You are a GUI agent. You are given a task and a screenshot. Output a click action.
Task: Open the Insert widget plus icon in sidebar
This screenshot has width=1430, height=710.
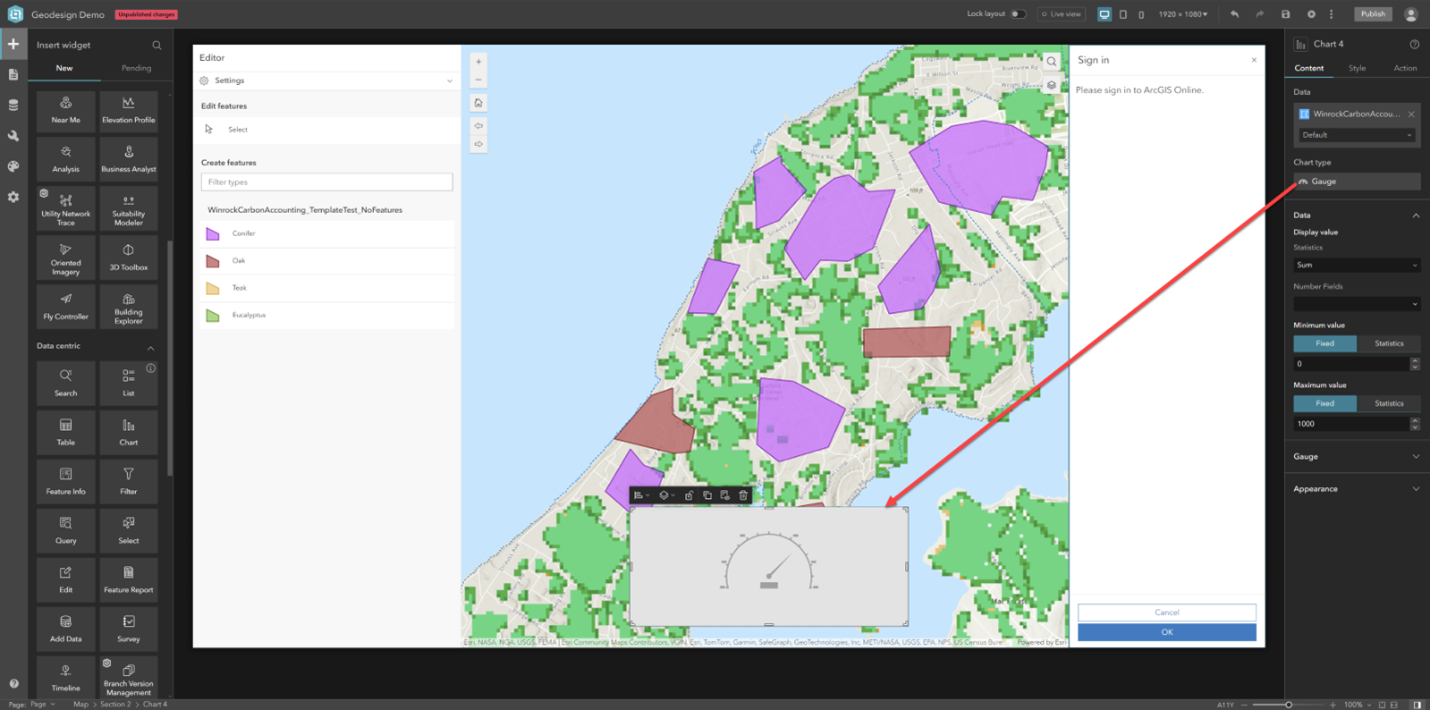coord(13,44)
